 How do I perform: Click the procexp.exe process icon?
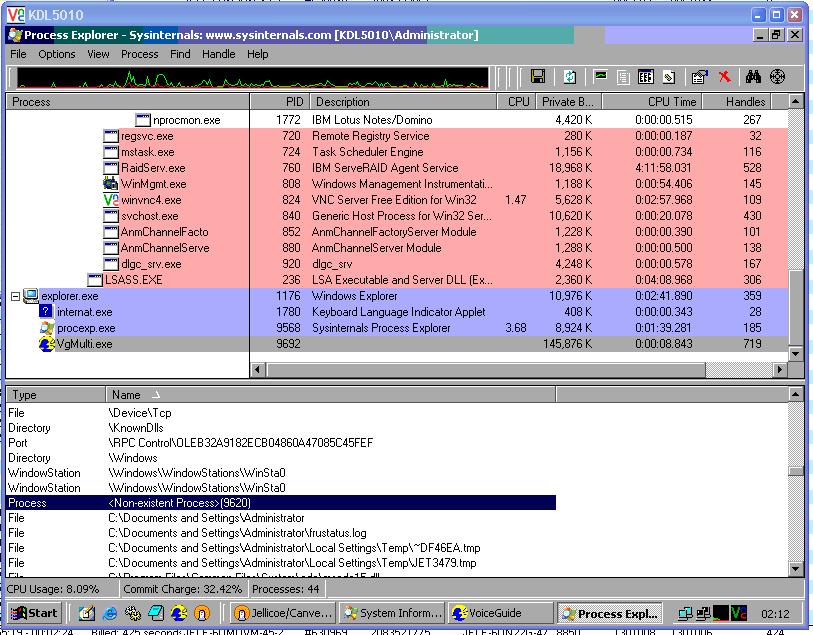pos(47,328)
